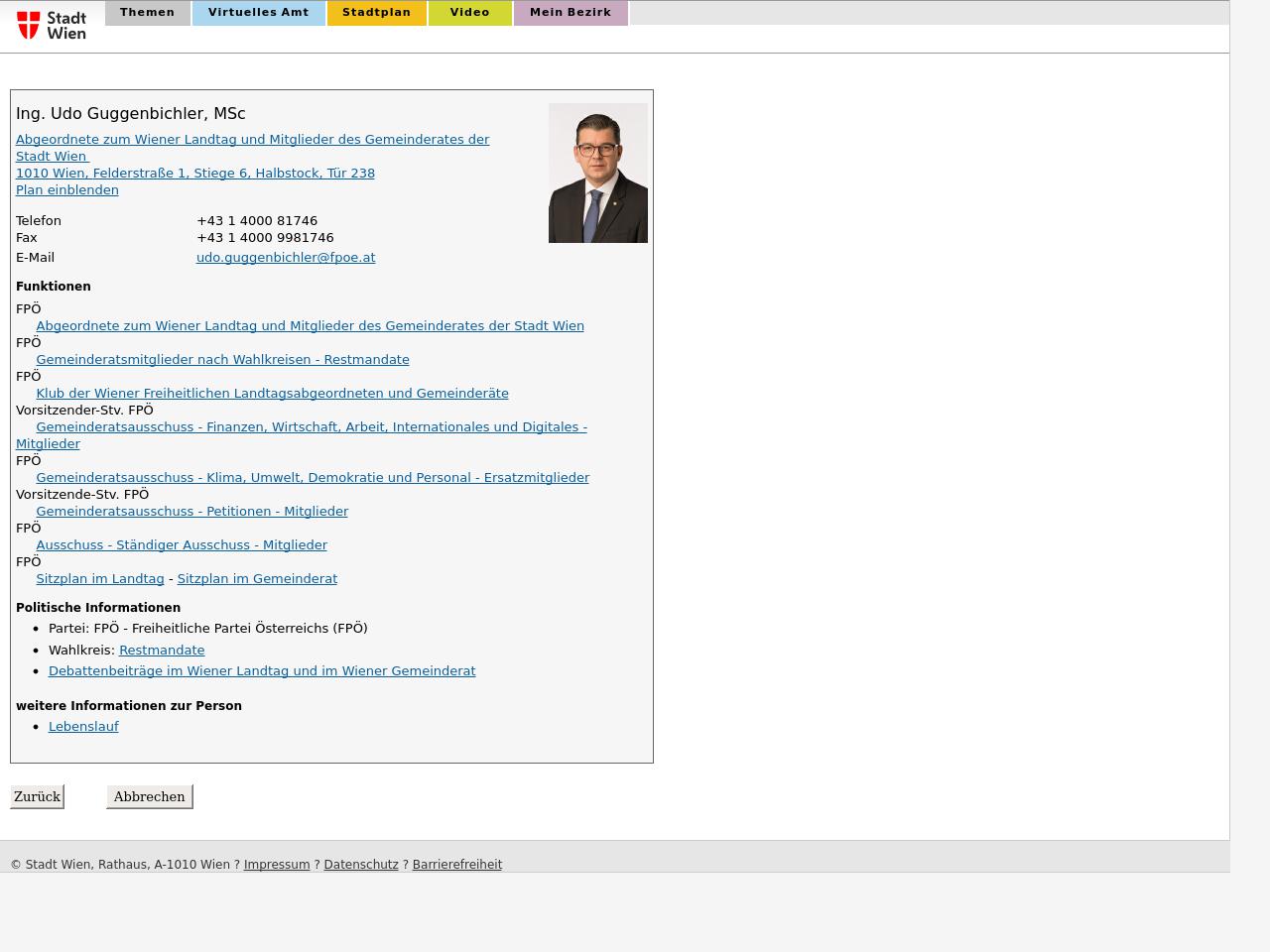Screen dimensions: 1270x952
Task: Email udo.guggenbichler@fpoe.at
Action: click(286, 258)
